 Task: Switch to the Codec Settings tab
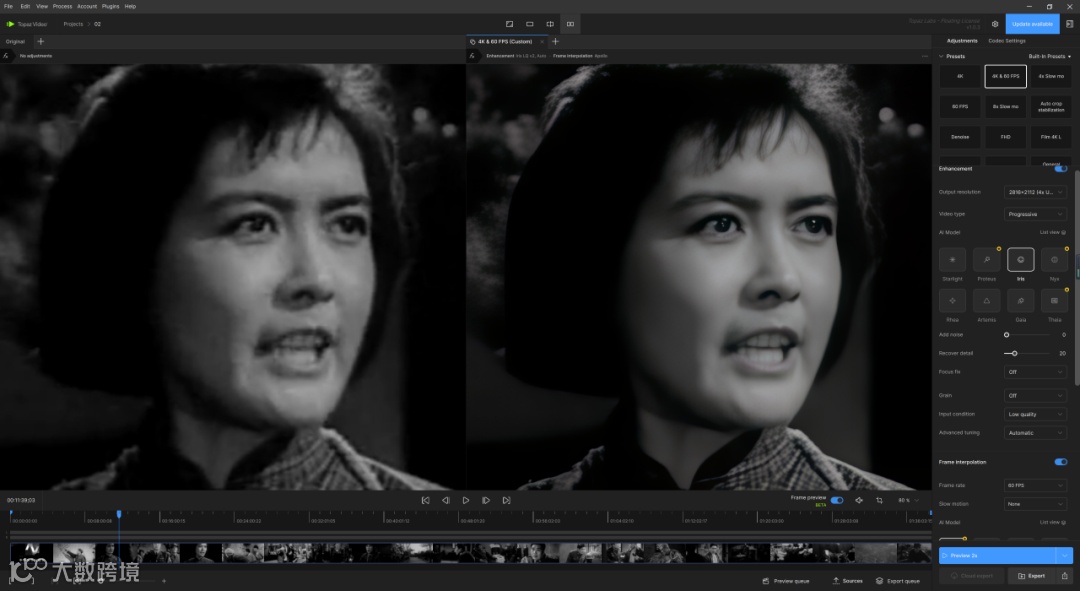coord(1007,41)
